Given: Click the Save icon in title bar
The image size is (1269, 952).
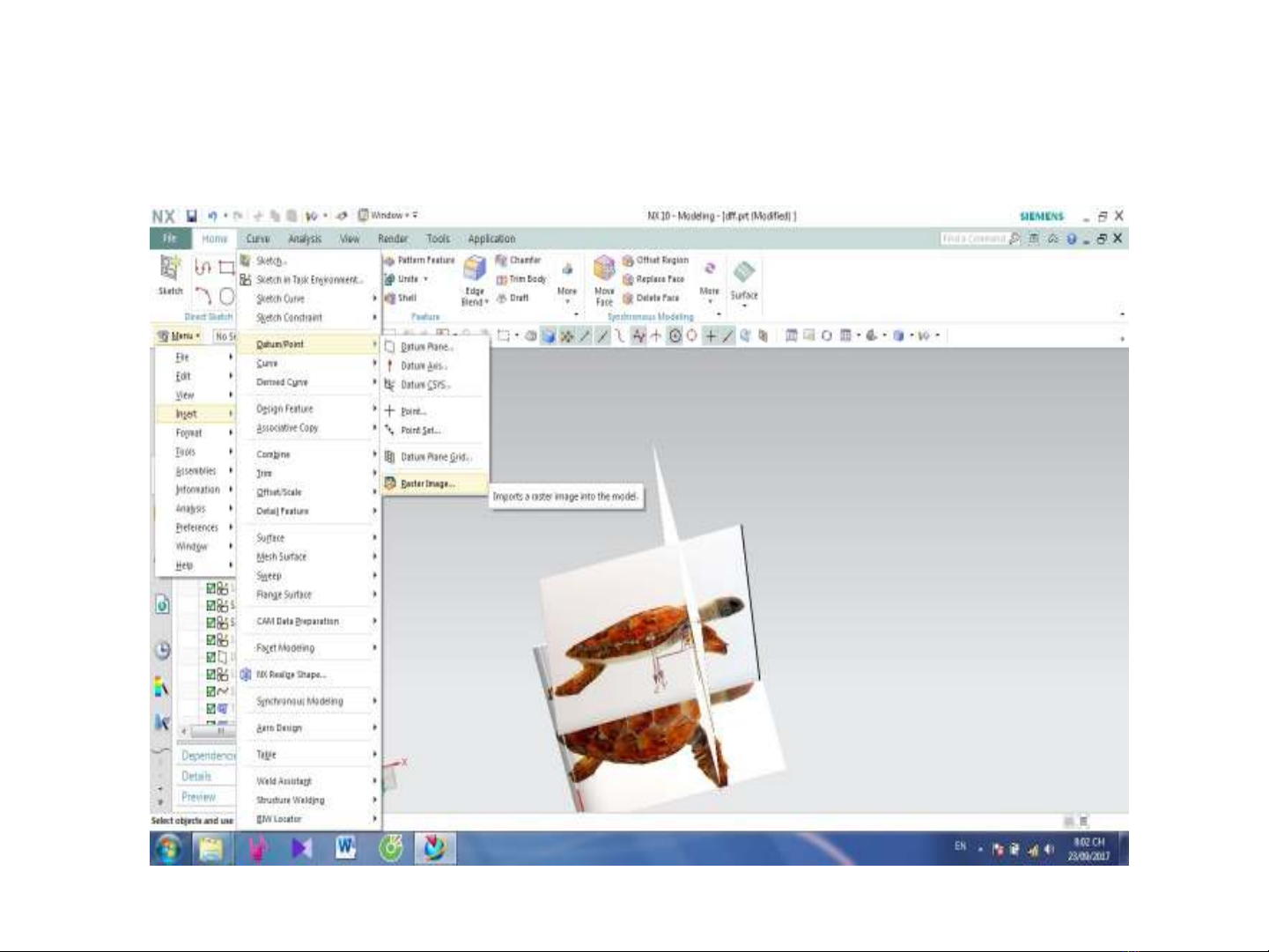Looking at the screenshot, I should click(192, 216).
